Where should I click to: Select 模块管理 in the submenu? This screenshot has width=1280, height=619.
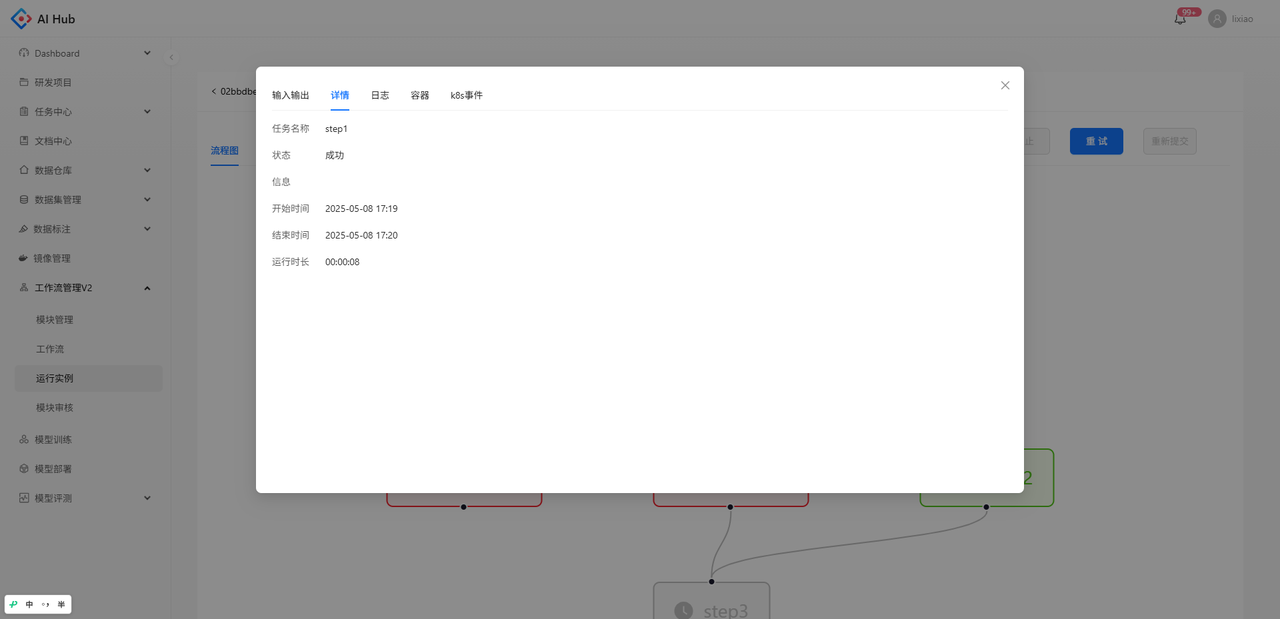[55, 320]
